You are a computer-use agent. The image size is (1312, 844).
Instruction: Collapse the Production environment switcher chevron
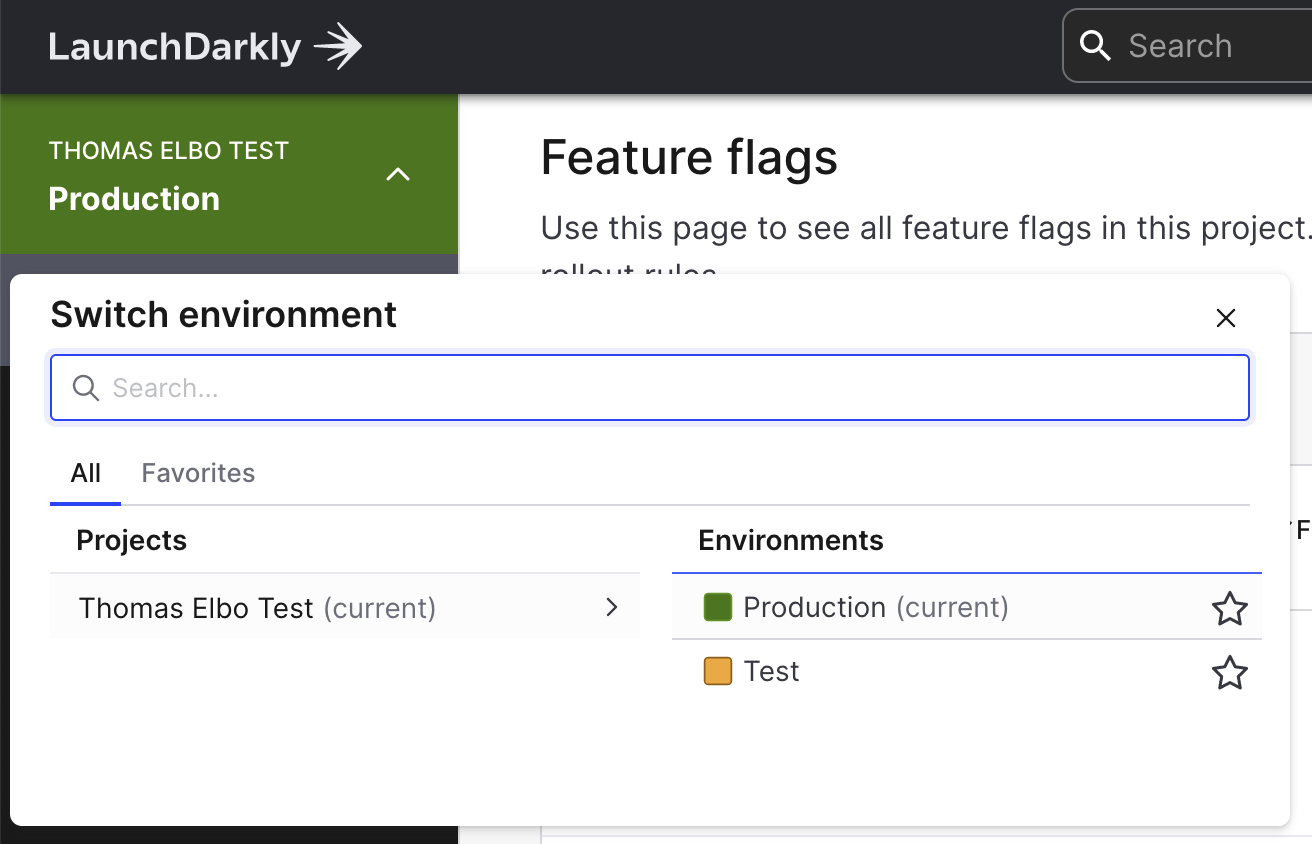point(398,175)
